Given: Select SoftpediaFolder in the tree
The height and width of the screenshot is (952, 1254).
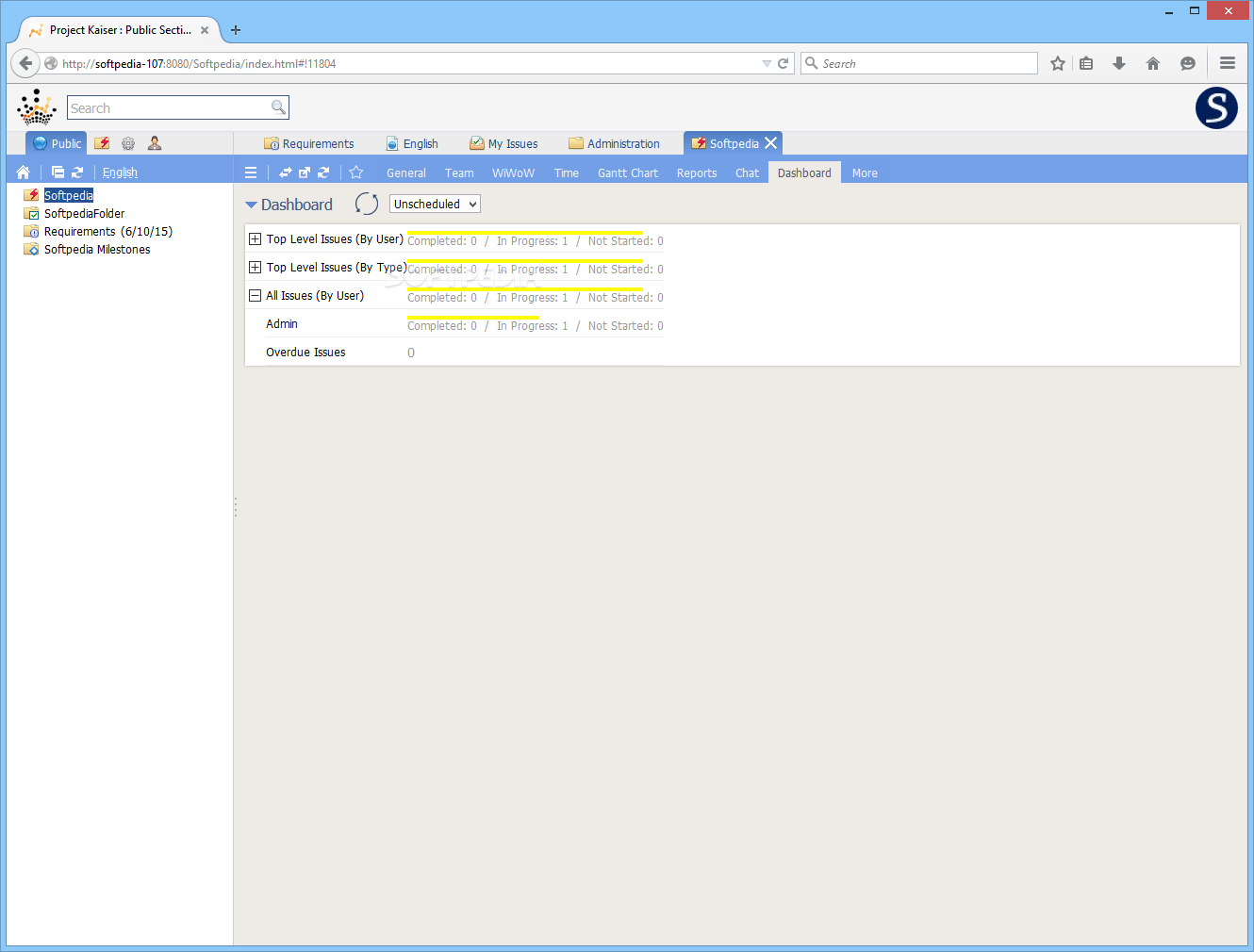Looking at the screenshot, I should 84,214.
